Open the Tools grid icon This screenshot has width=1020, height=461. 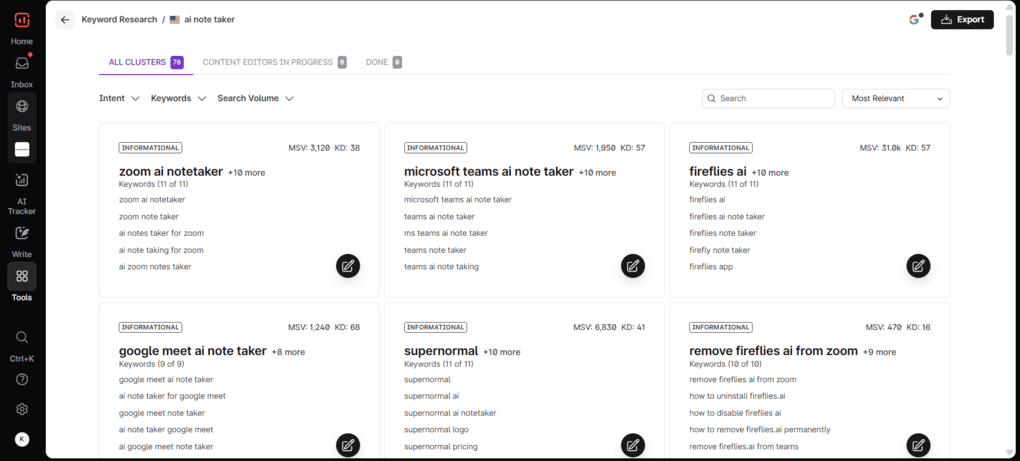(21, 276)
